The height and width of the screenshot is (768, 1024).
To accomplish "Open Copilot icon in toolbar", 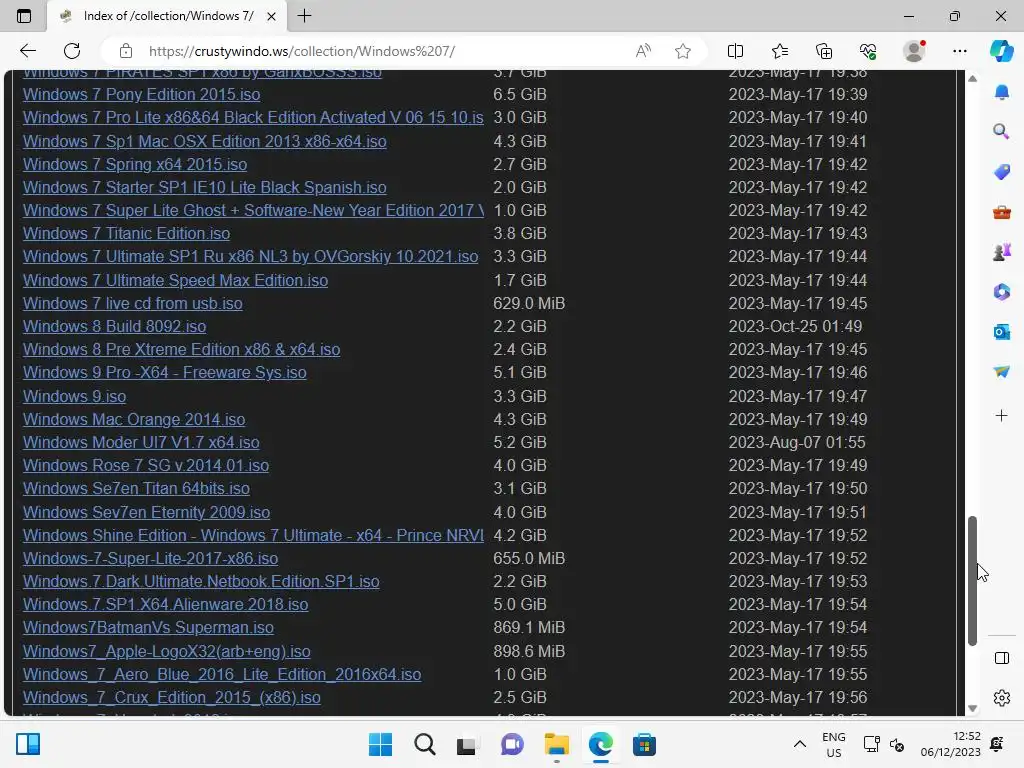I will (x=1002, y=51).
